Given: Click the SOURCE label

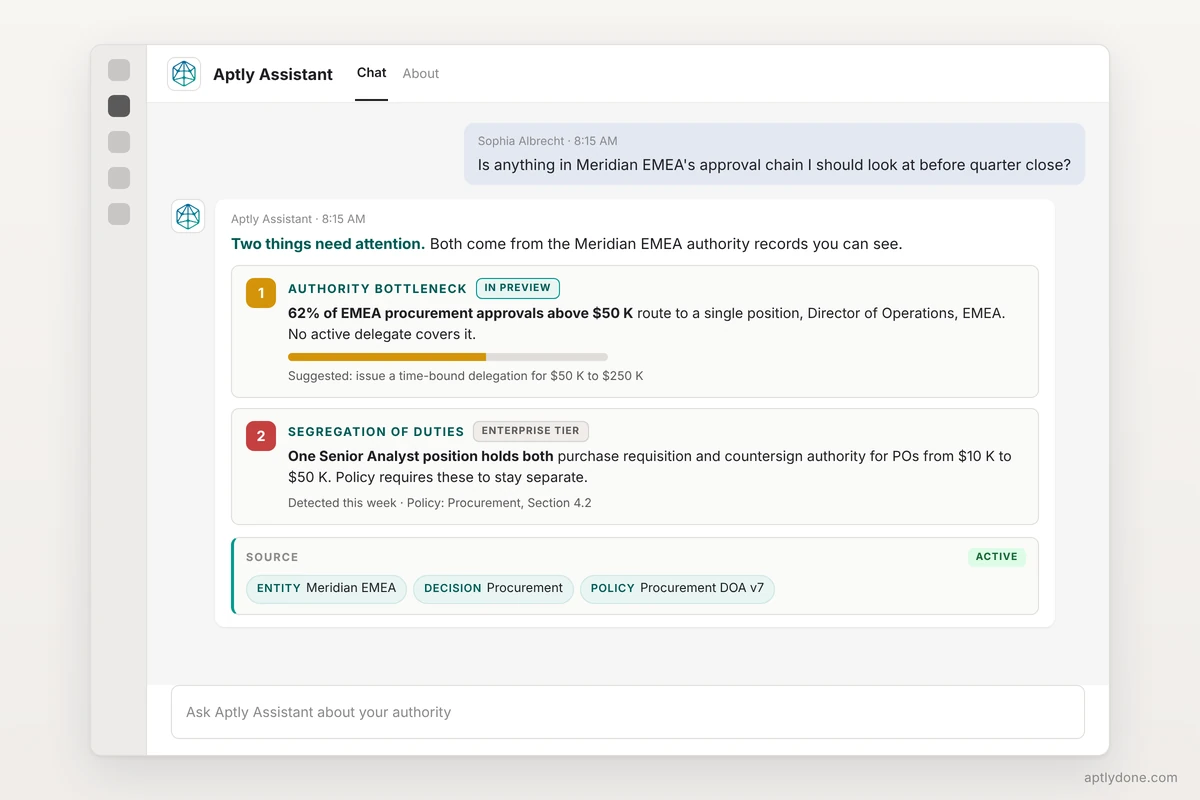Looking at the screenshot, I should 272,557.
